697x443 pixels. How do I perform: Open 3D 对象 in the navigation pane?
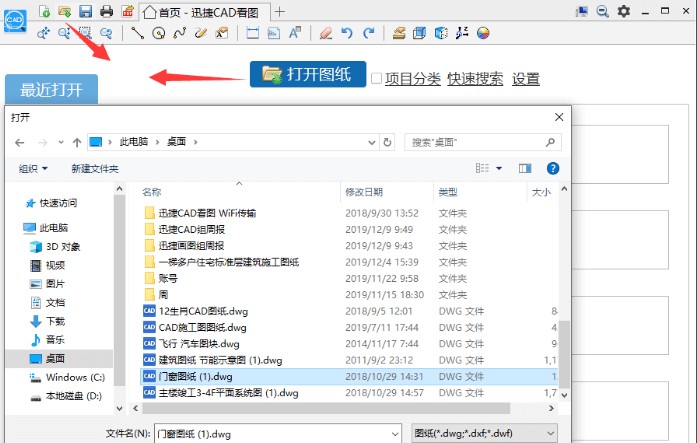pos(63,247)
